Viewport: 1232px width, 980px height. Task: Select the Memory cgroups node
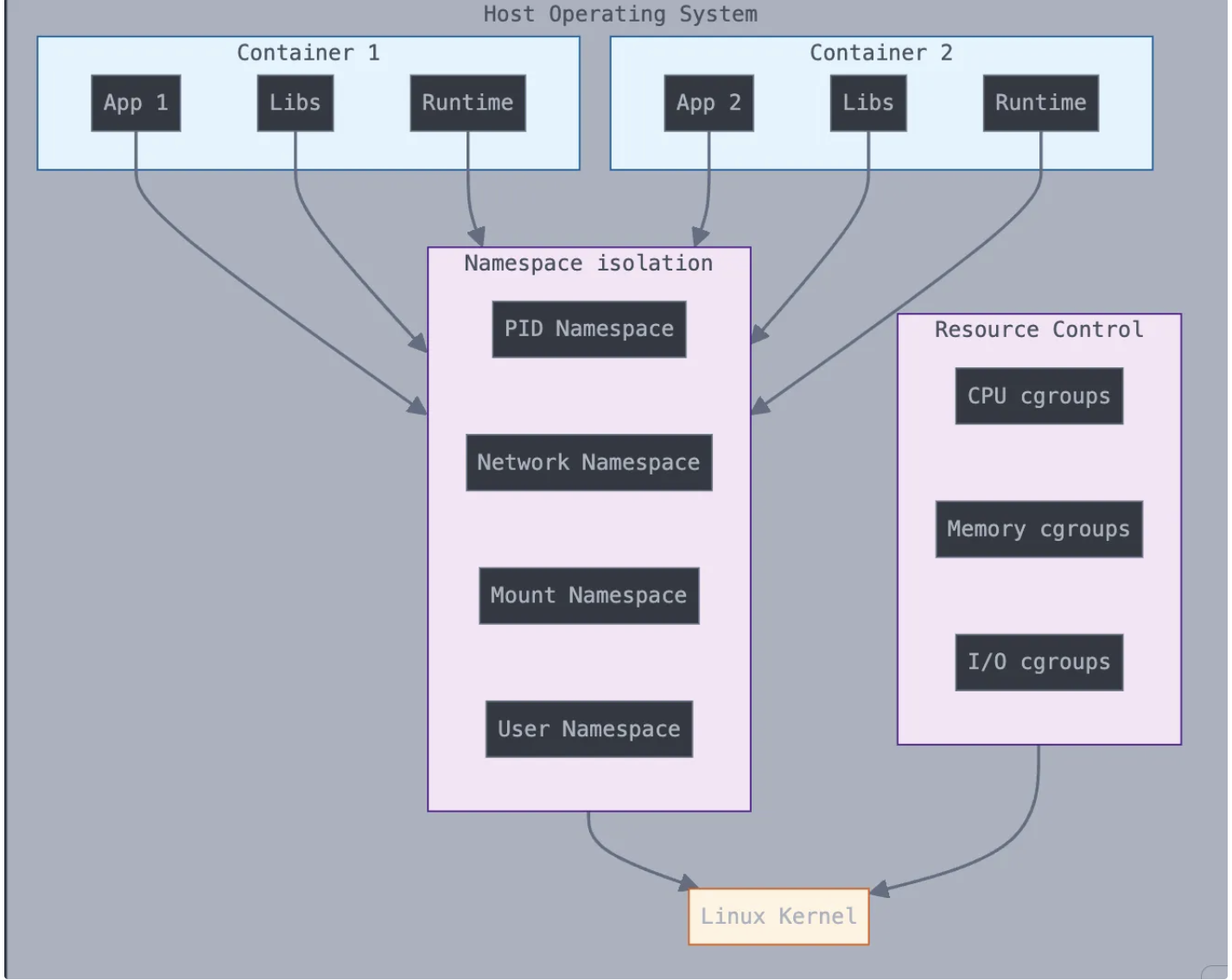(1039, 529)
